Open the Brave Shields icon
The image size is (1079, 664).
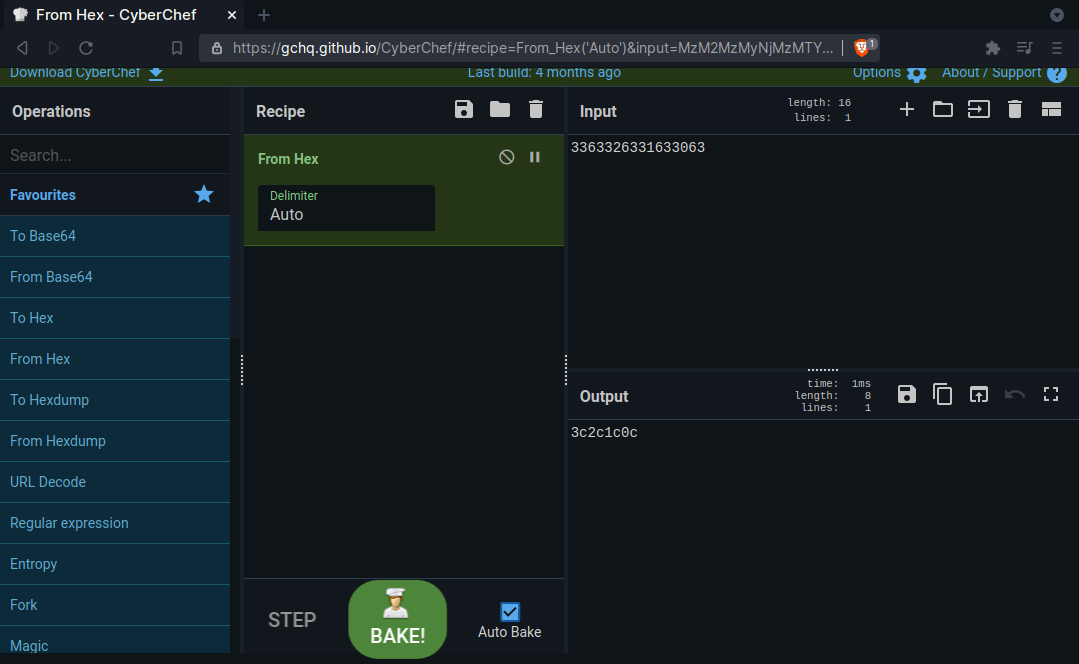(862, 47)
